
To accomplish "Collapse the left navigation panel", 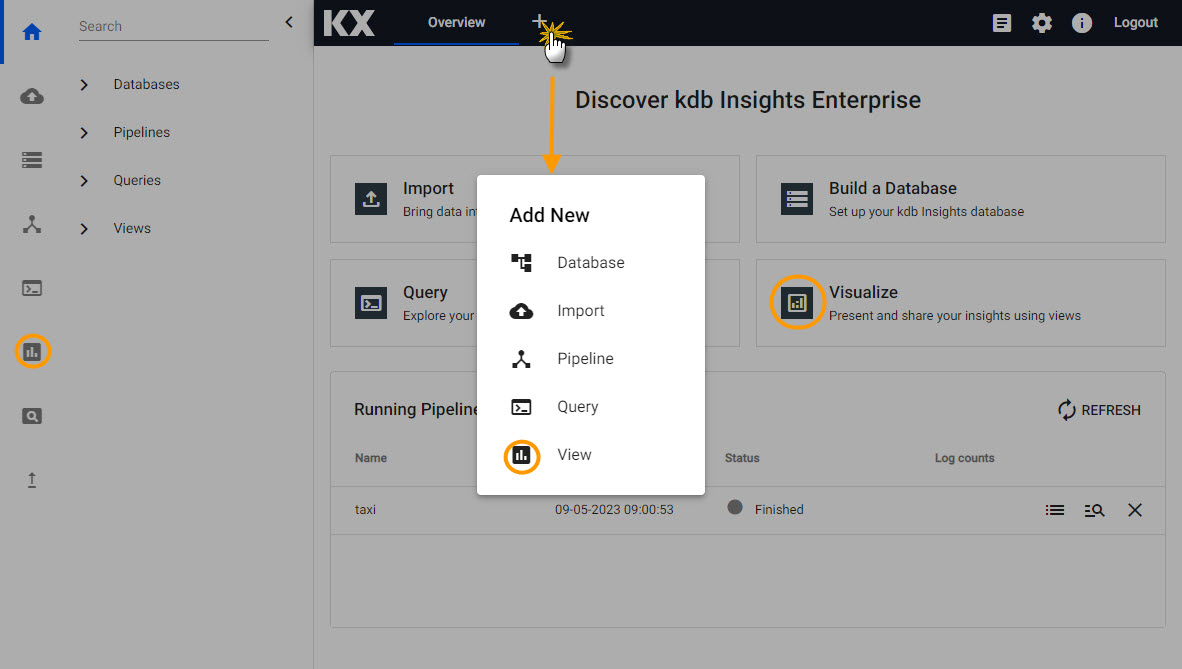I will (289, 22).
